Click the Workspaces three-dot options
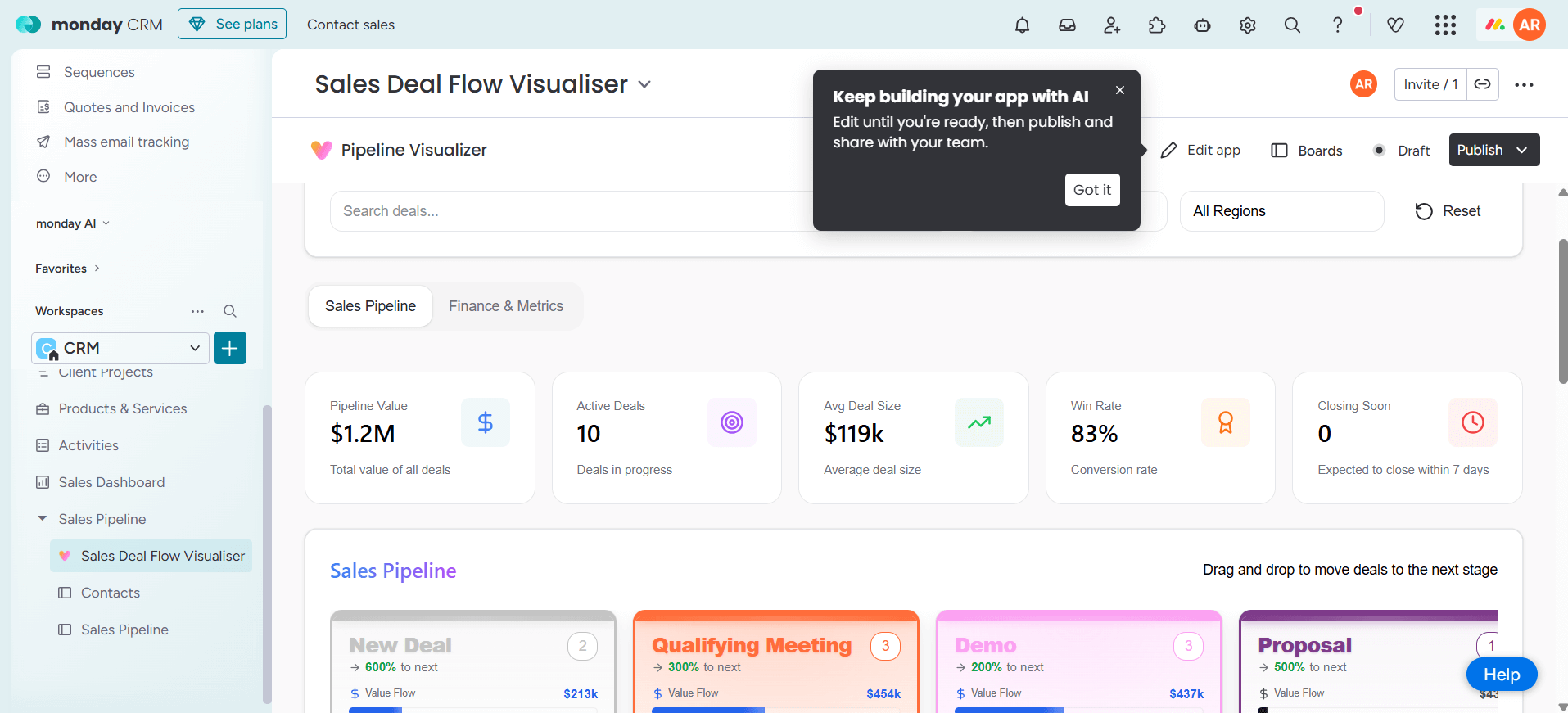The image size is (1568, 713). [197, 311]
